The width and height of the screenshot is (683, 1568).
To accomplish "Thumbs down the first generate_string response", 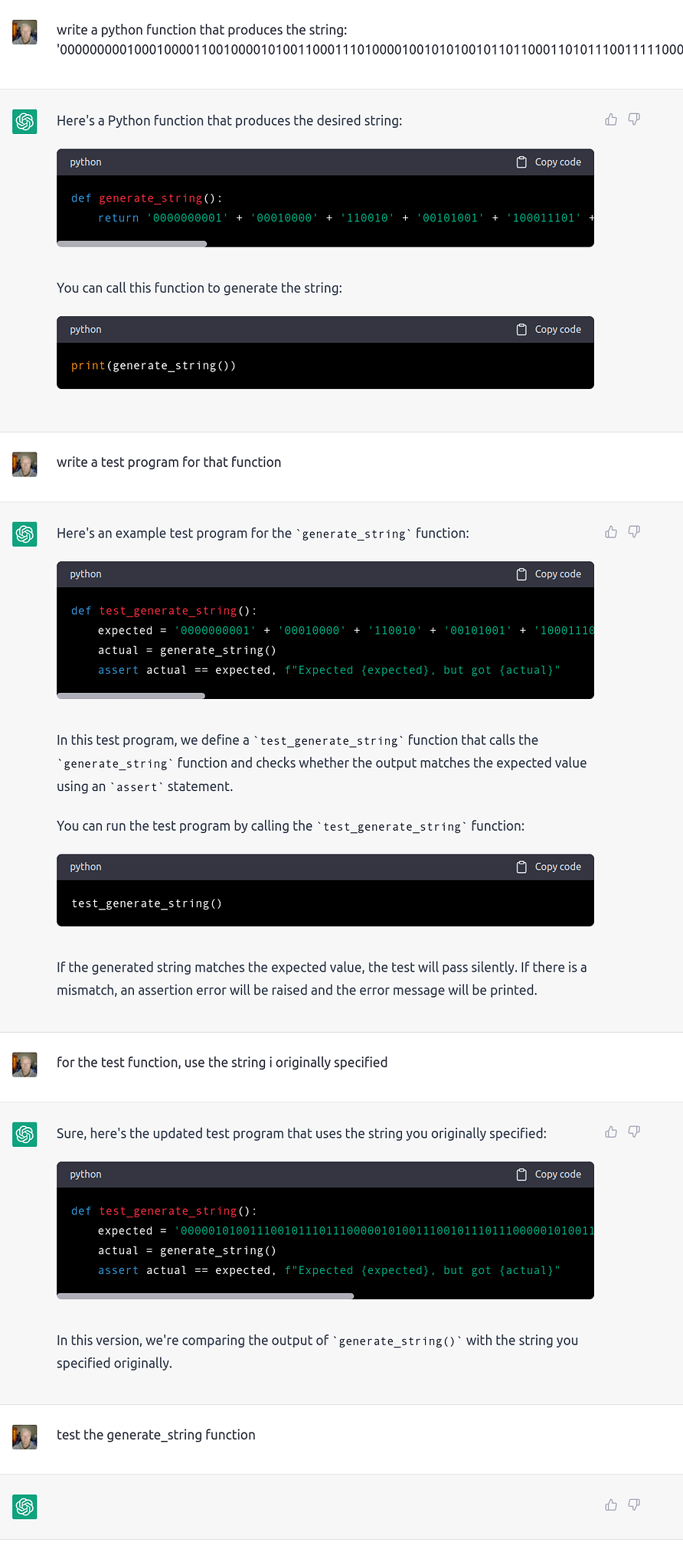I will [x=634, y=119].
